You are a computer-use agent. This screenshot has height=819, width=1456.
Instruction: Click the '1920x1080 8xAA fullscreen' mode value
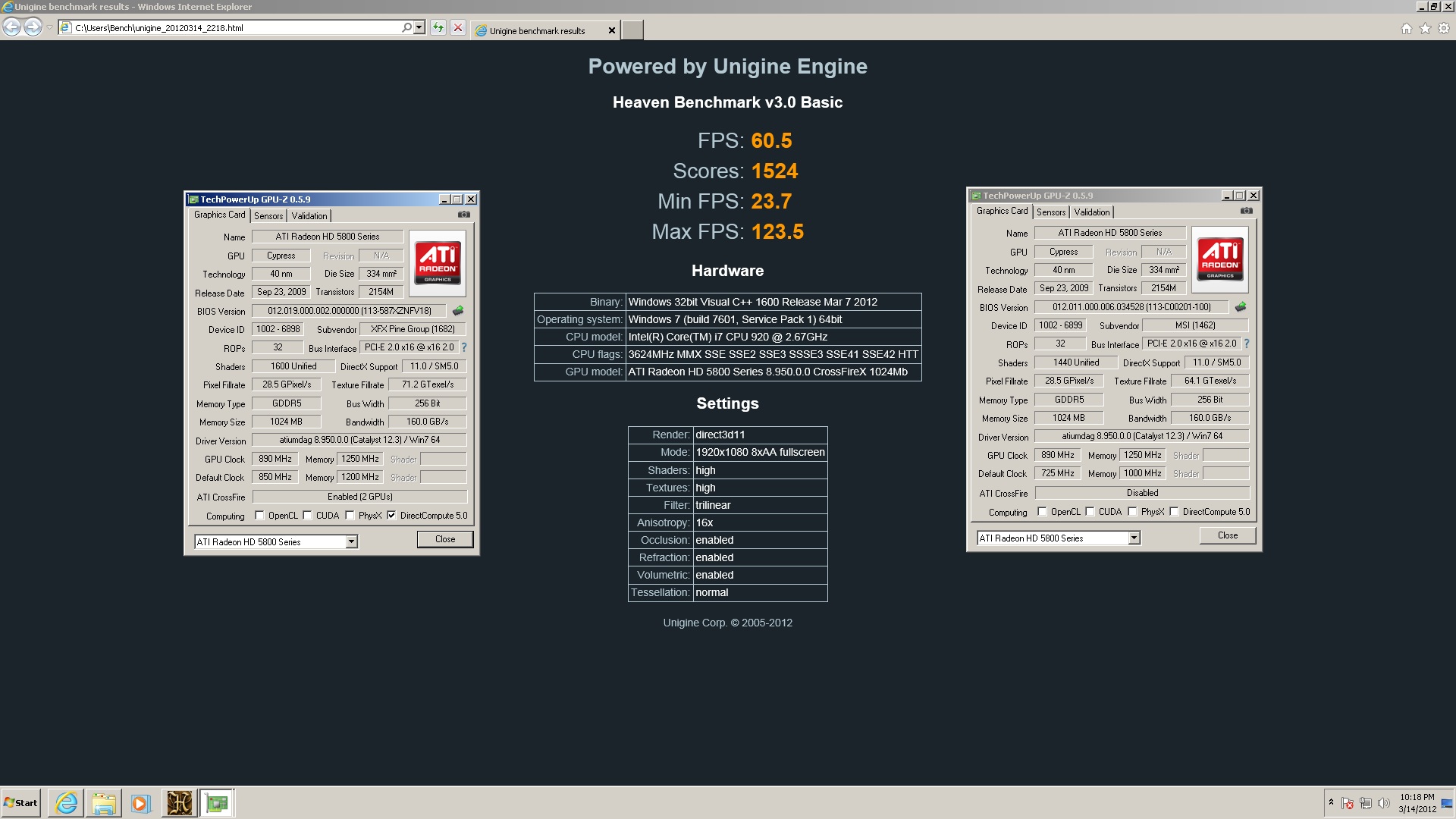tap(760, 452)
